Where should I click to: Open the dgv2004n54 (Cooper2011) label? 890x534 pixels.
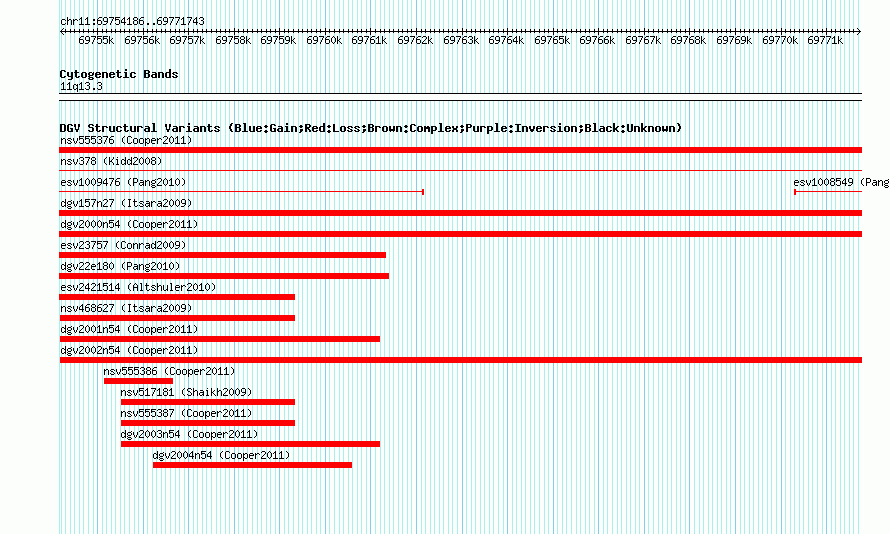221,455
